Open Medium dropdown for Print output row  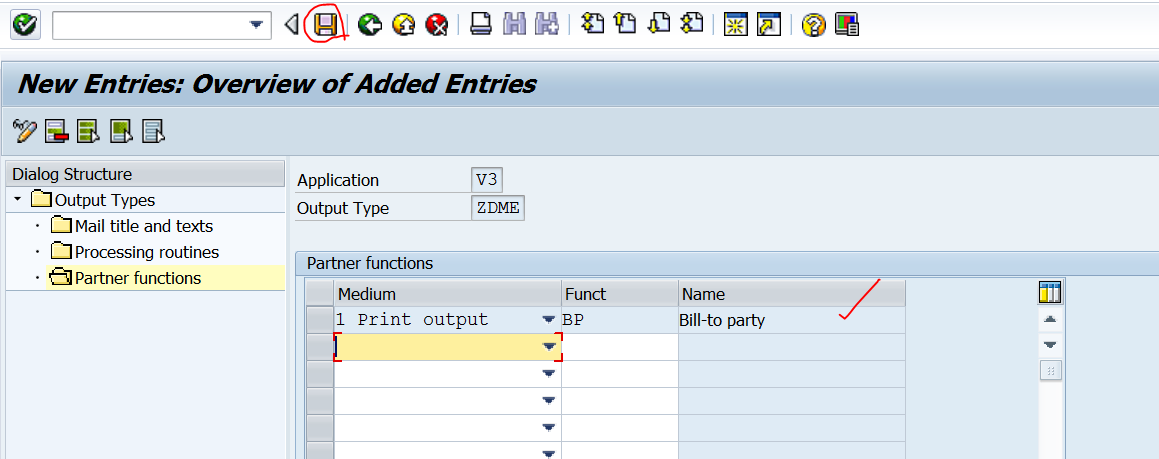pos(548,320)
